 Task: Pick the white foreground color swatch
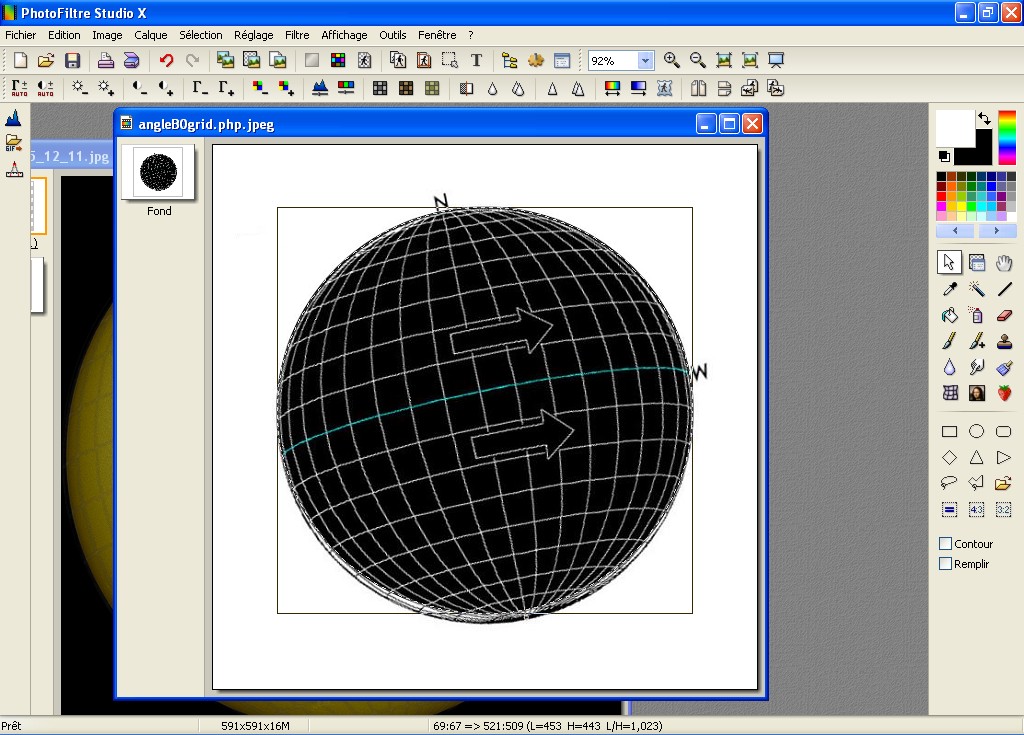tap(953, 127)
